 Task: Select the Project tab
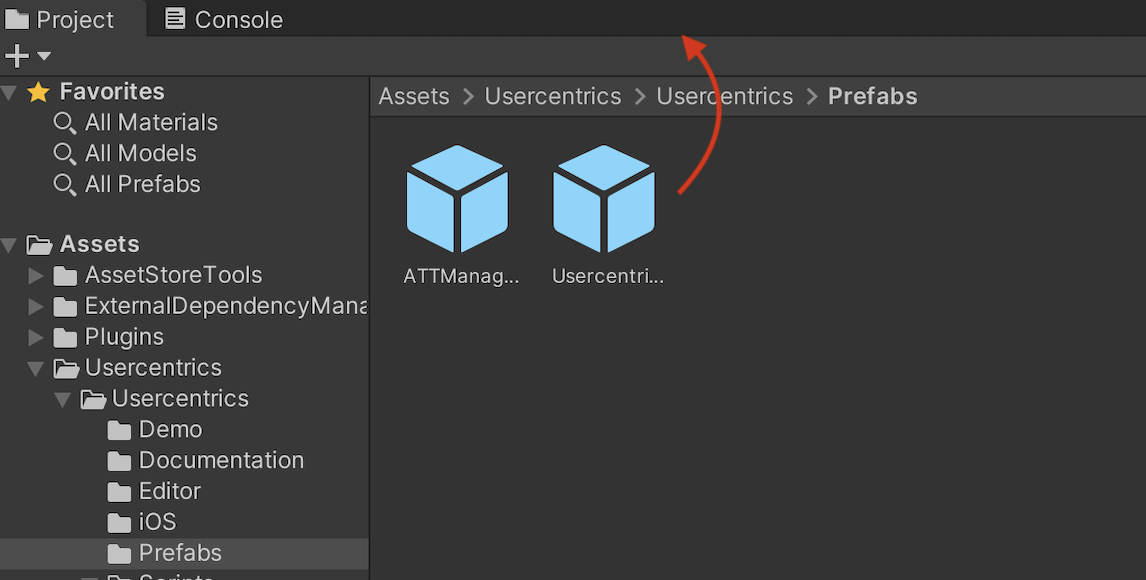point(60,19)
